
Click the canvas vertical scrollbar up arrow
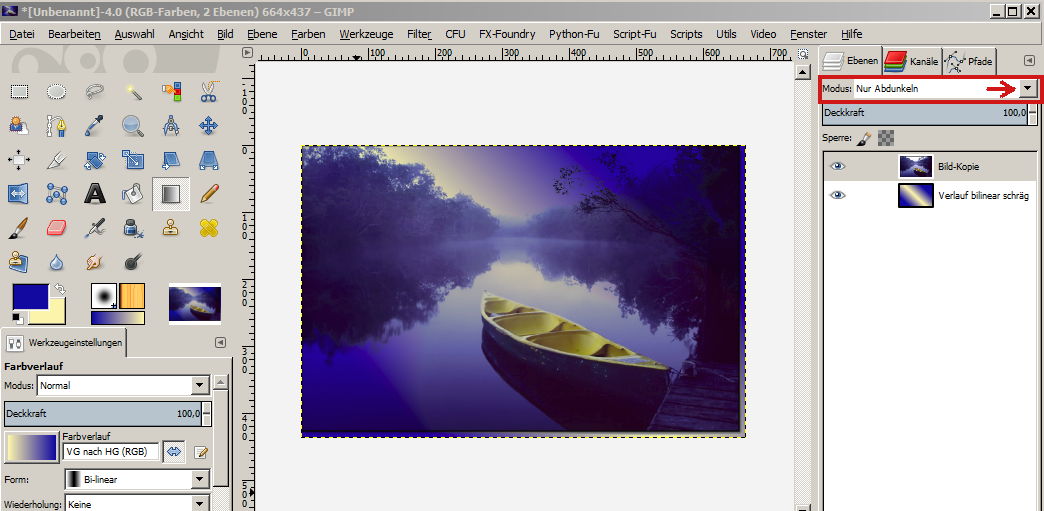[803, 73]
